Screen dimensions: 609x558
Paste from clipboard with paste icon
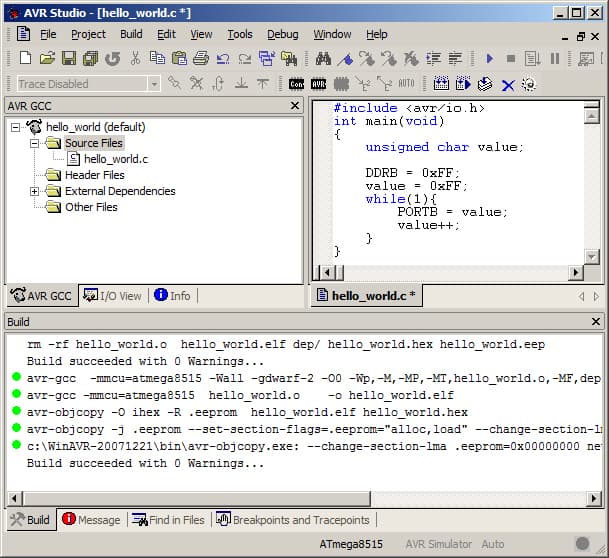point(179,58)
